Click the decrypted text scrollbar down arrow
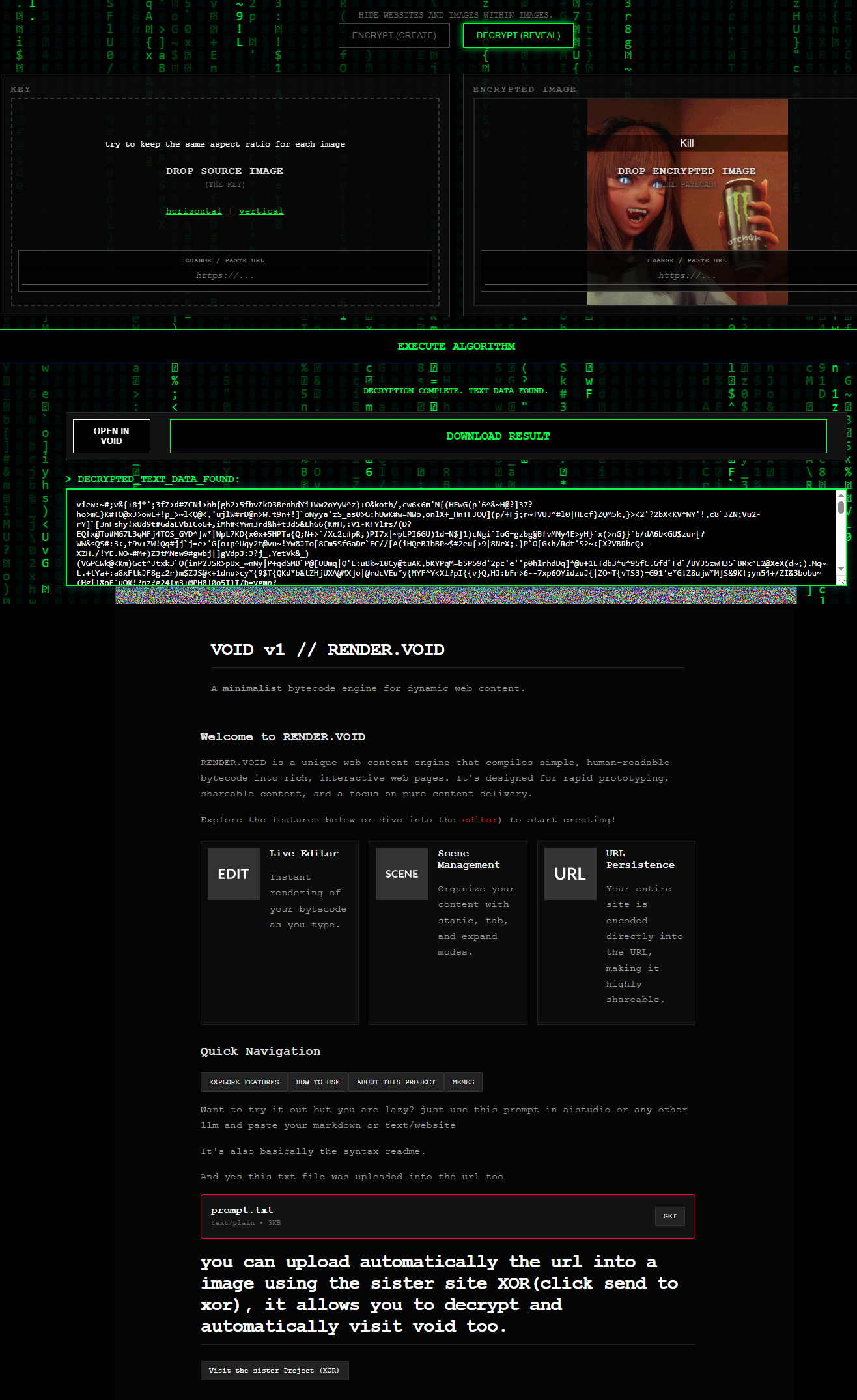 [841, 568]
